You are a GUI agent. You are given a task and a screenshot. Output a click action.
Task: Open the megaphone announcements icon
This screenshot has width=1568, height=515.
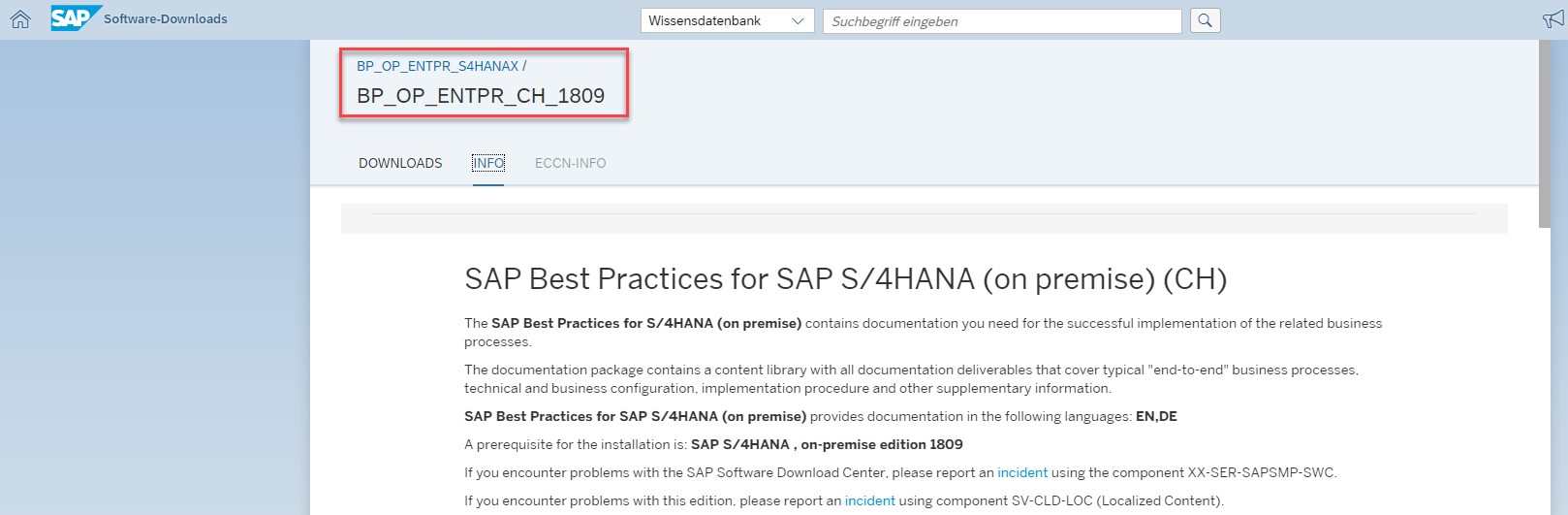(x=1553, y=19)
